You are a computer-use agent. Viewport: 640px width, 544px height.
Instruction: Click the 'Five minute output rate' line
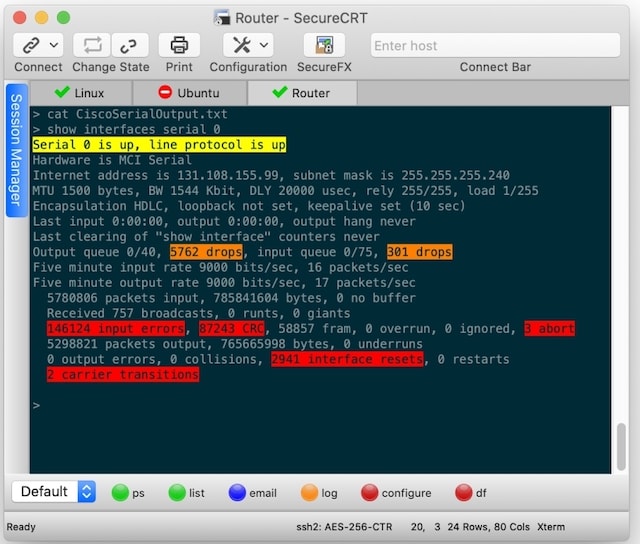[224, 283]
